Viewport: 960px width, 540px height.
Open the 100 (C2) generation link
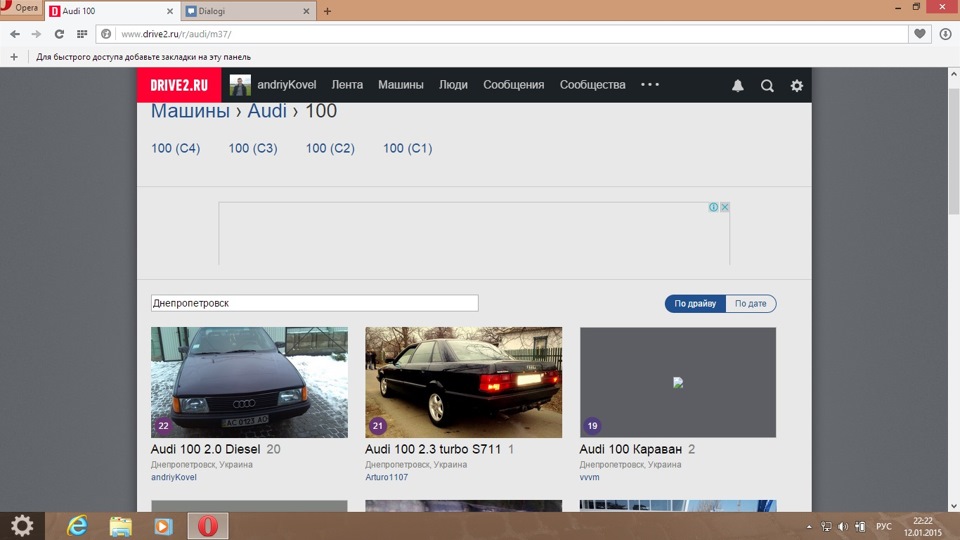tap(330, 148)
